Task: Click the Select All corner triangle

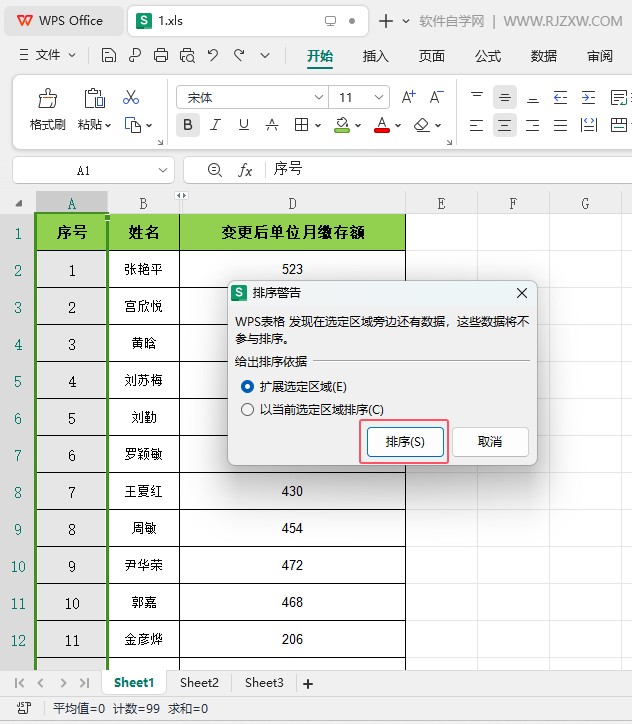Action: [18, 203]
